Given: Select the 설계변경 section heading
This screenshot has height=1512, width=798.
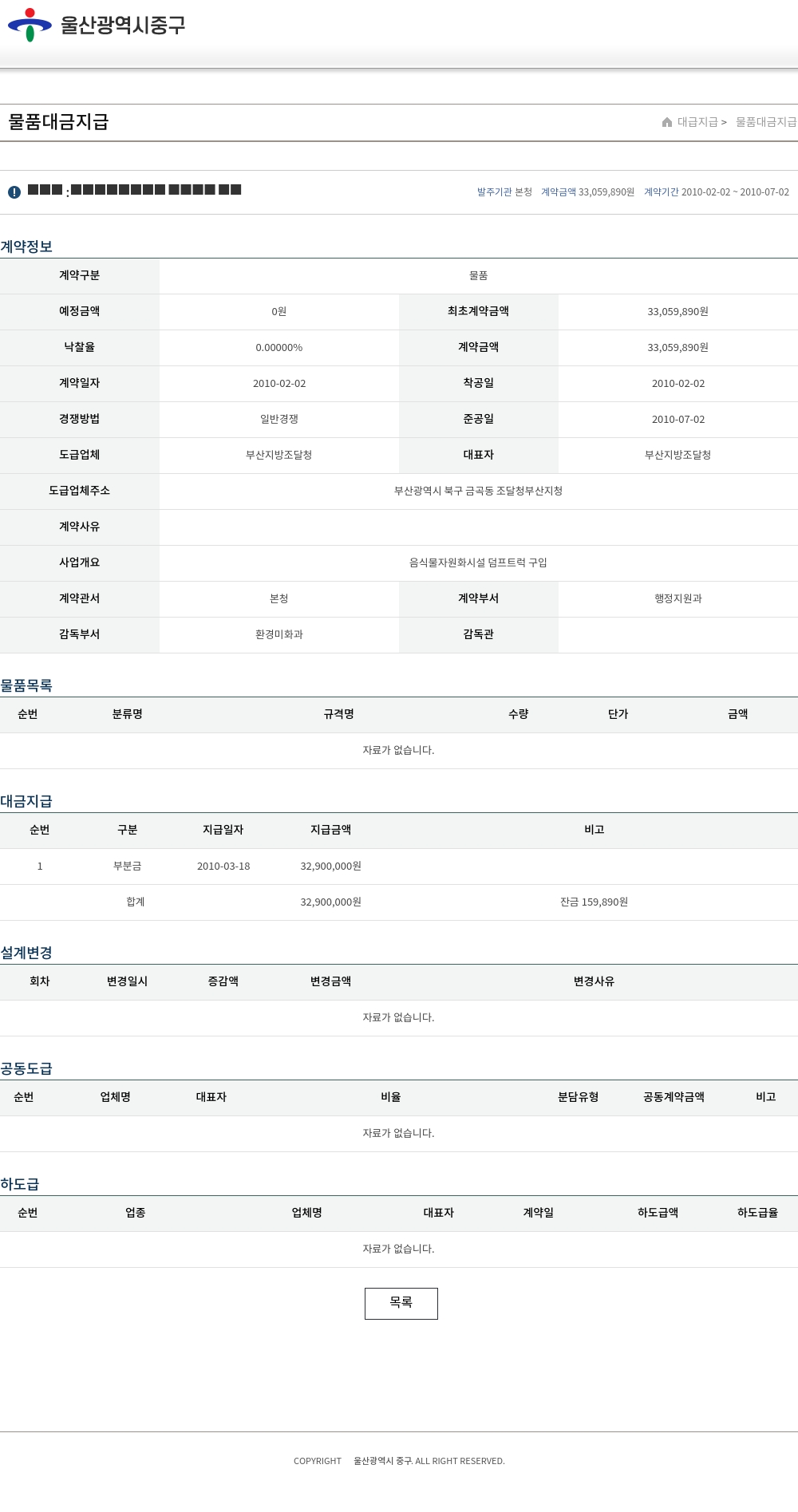Looking at the screenshot, I should pos(26,953).
